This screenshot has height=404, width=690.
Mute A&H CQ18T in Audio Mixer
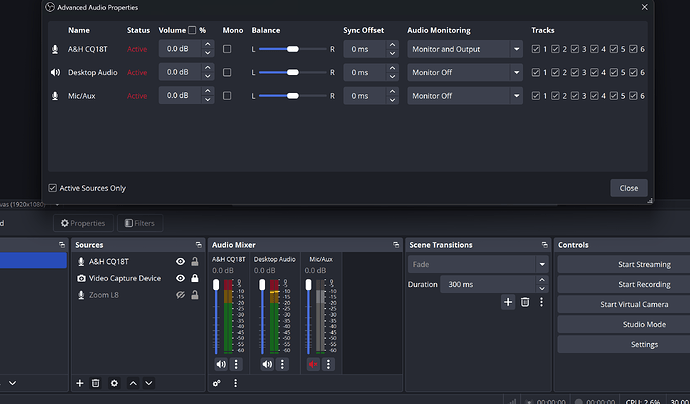click(221, 364)
